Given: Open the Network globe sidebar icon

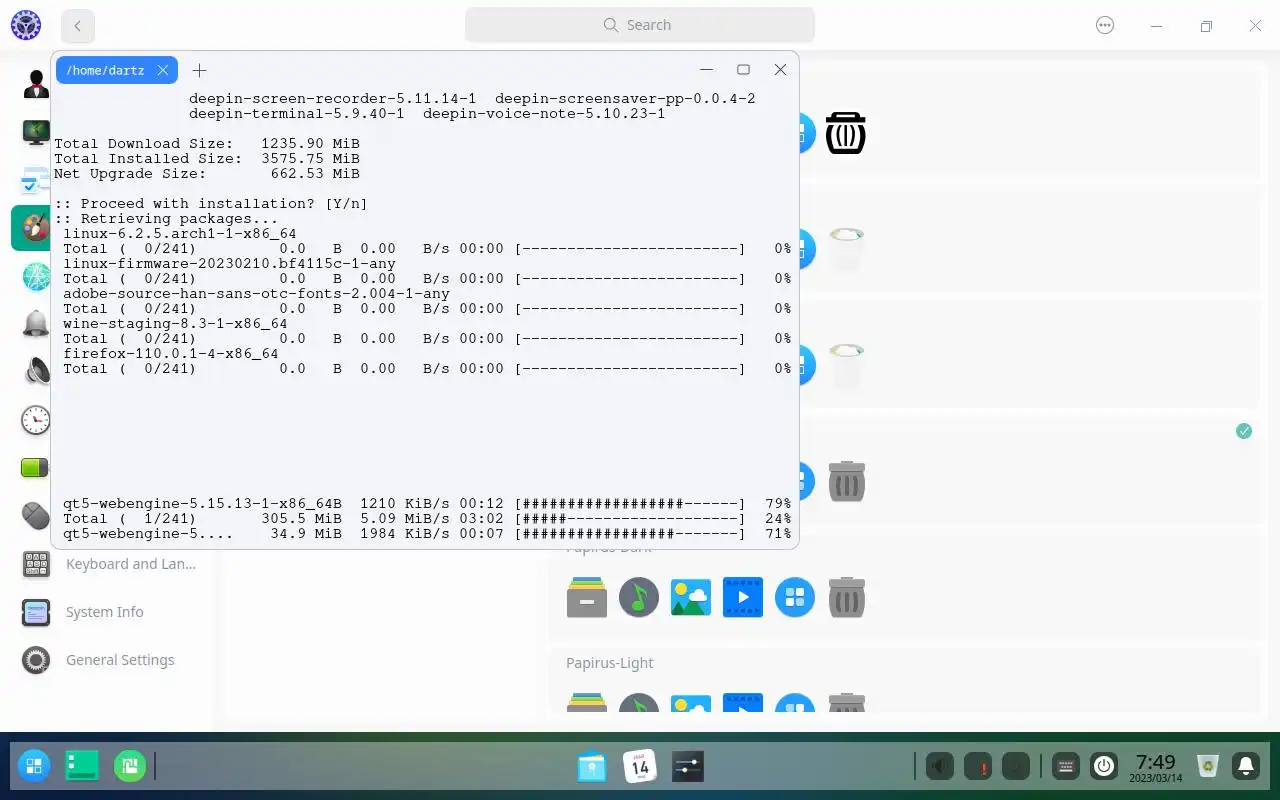Looking at the screenshot, I should pyautogui.click(x=36, y=276).
